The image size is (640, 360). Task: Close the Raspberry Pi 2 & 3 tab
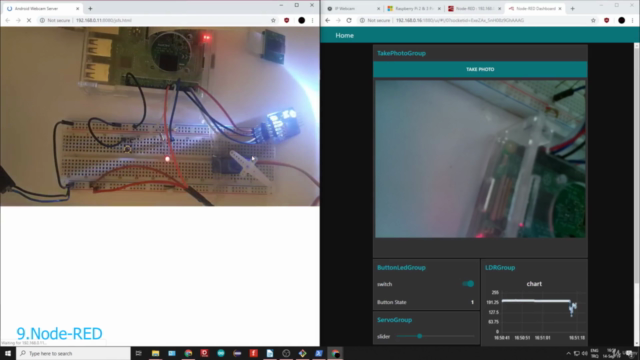click(x=439, y=9)
